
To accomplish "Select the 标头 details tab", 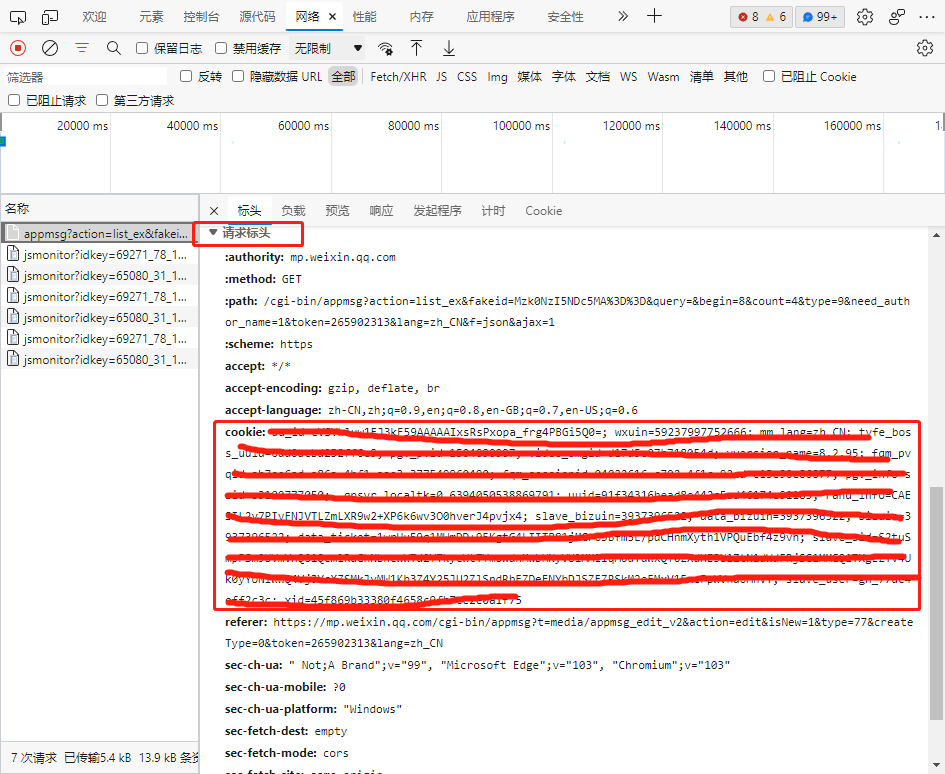I will pyautogui.click(x=249, y=211).
